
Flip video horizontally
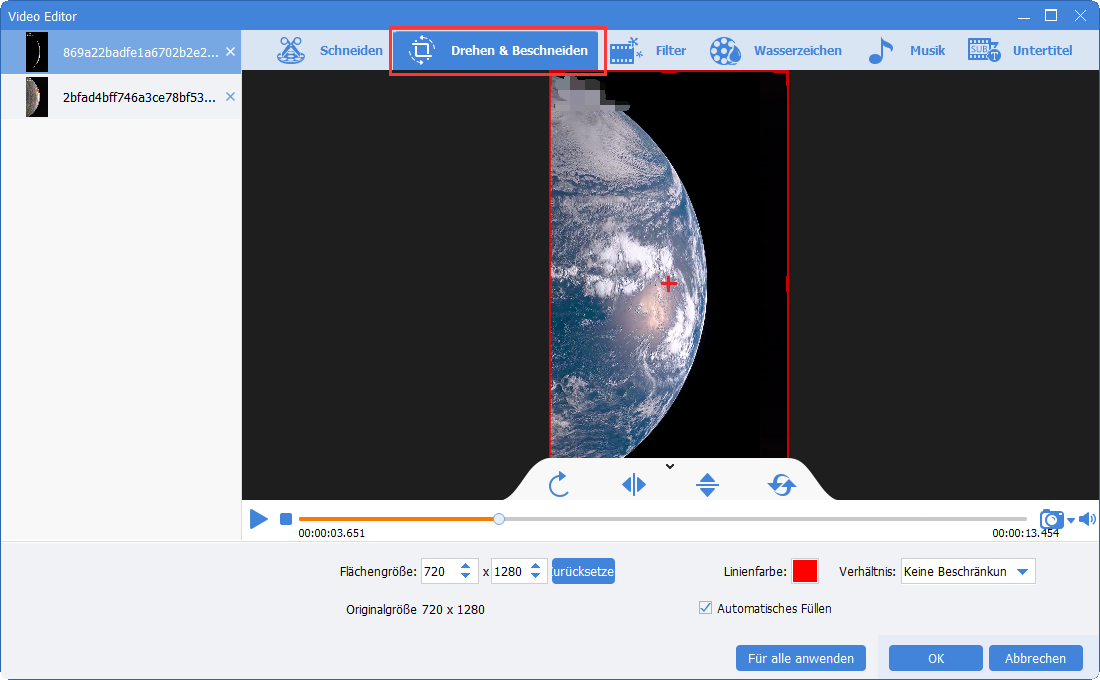click(633, 484)
